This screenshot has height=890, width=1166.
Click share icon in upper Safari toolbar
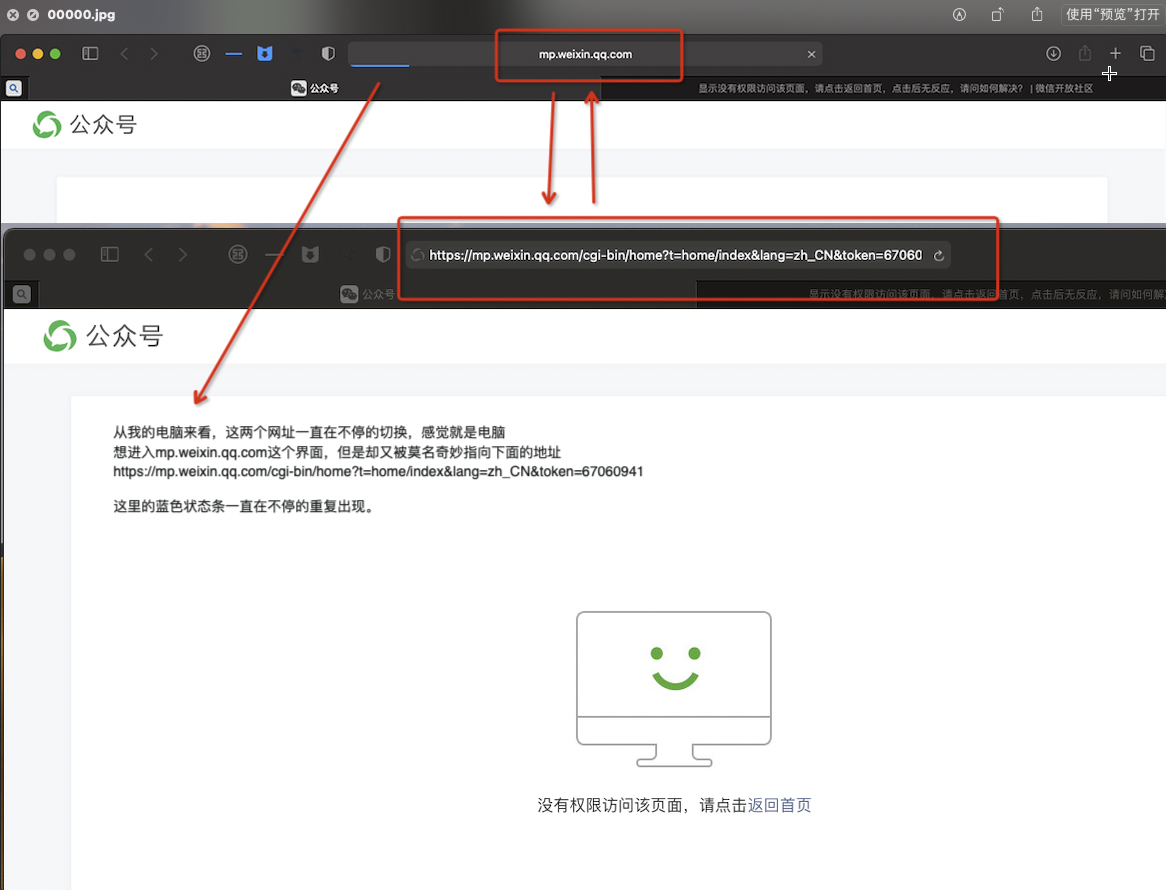[x=1085, y=54]
